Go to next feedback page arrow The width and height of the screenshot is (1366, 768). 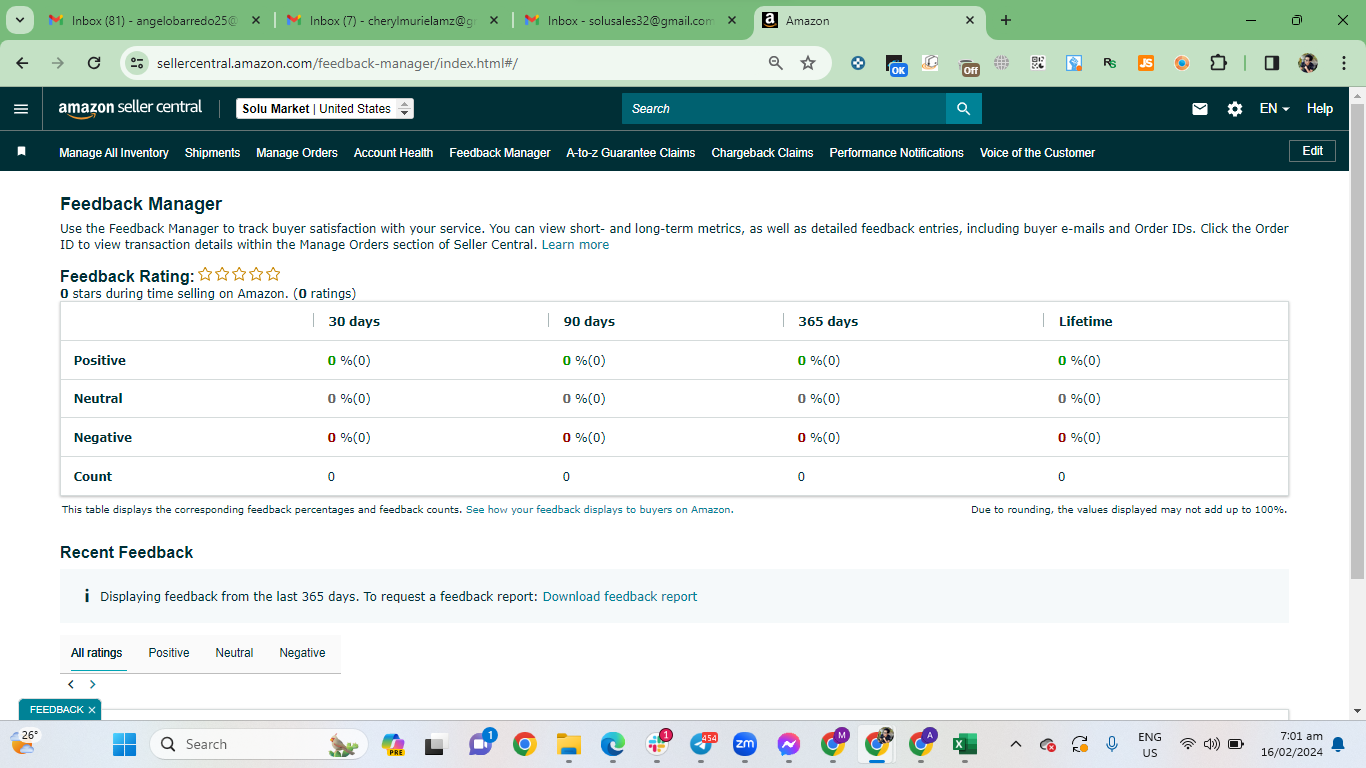(92, 685)
